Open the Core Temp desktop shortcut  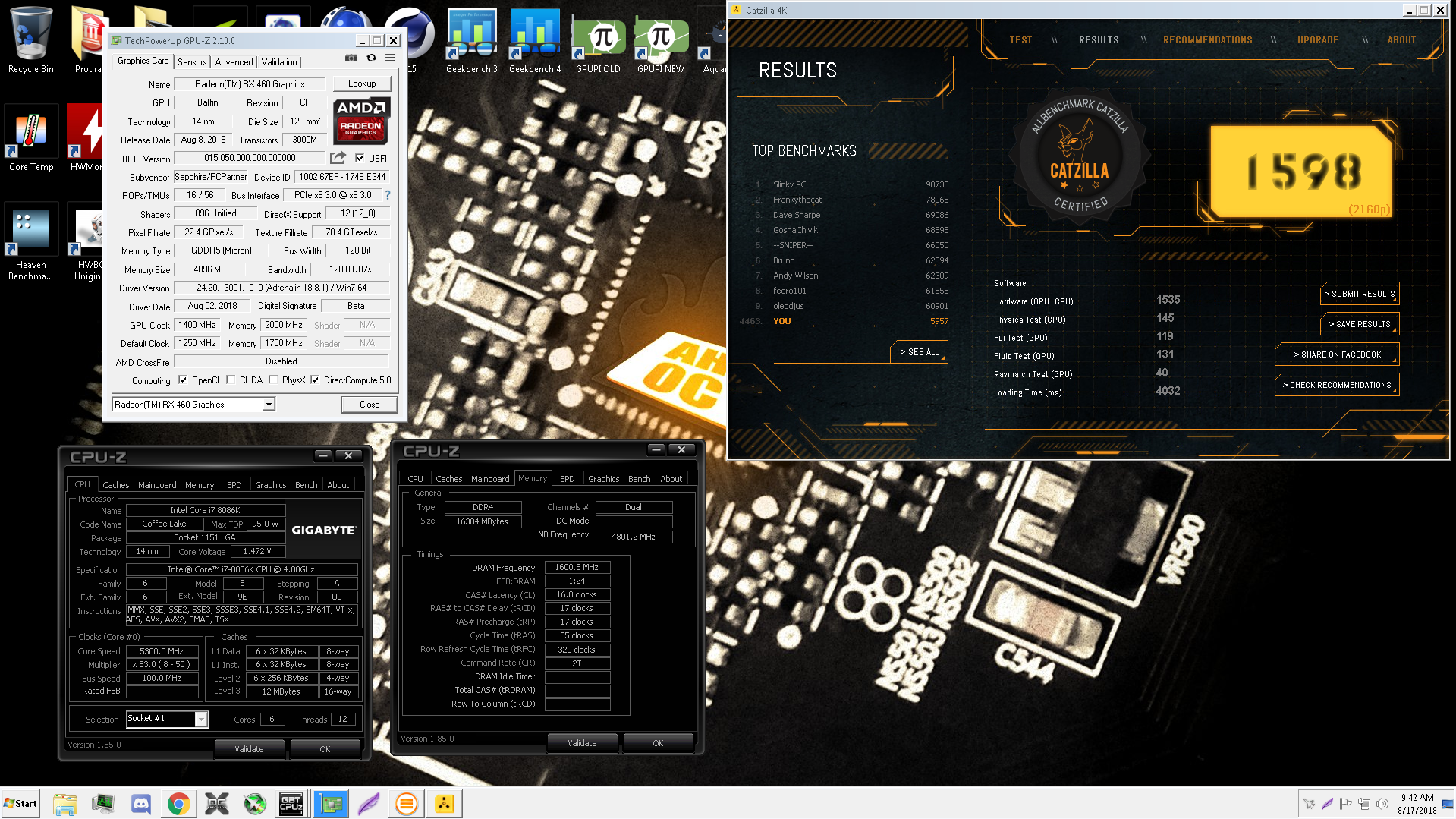point(30,140)
